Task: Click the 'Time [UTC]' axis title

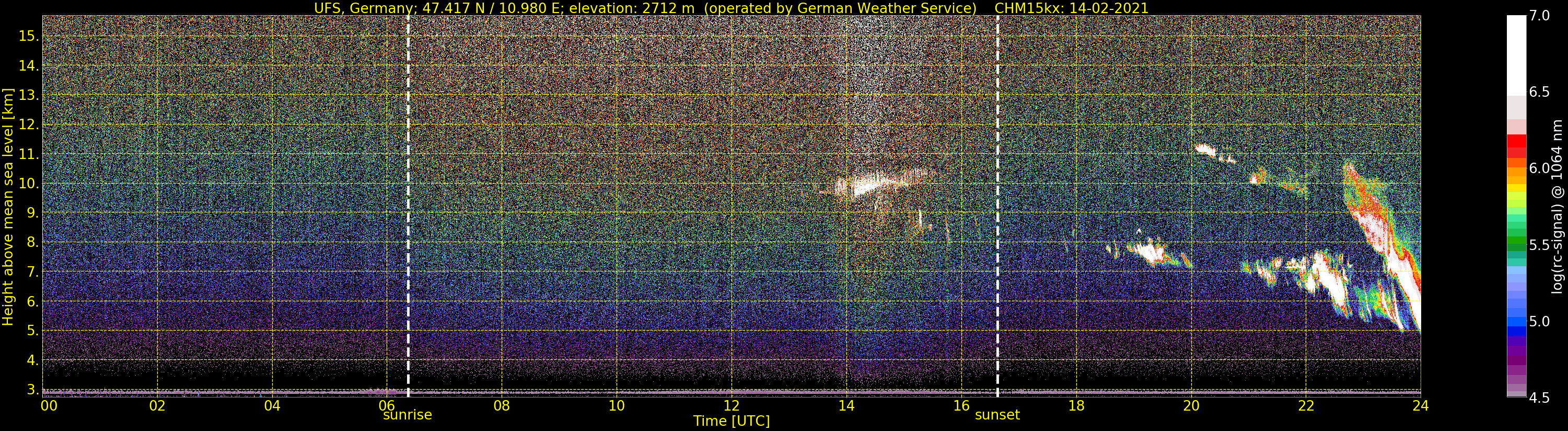Action: (731, 421)
